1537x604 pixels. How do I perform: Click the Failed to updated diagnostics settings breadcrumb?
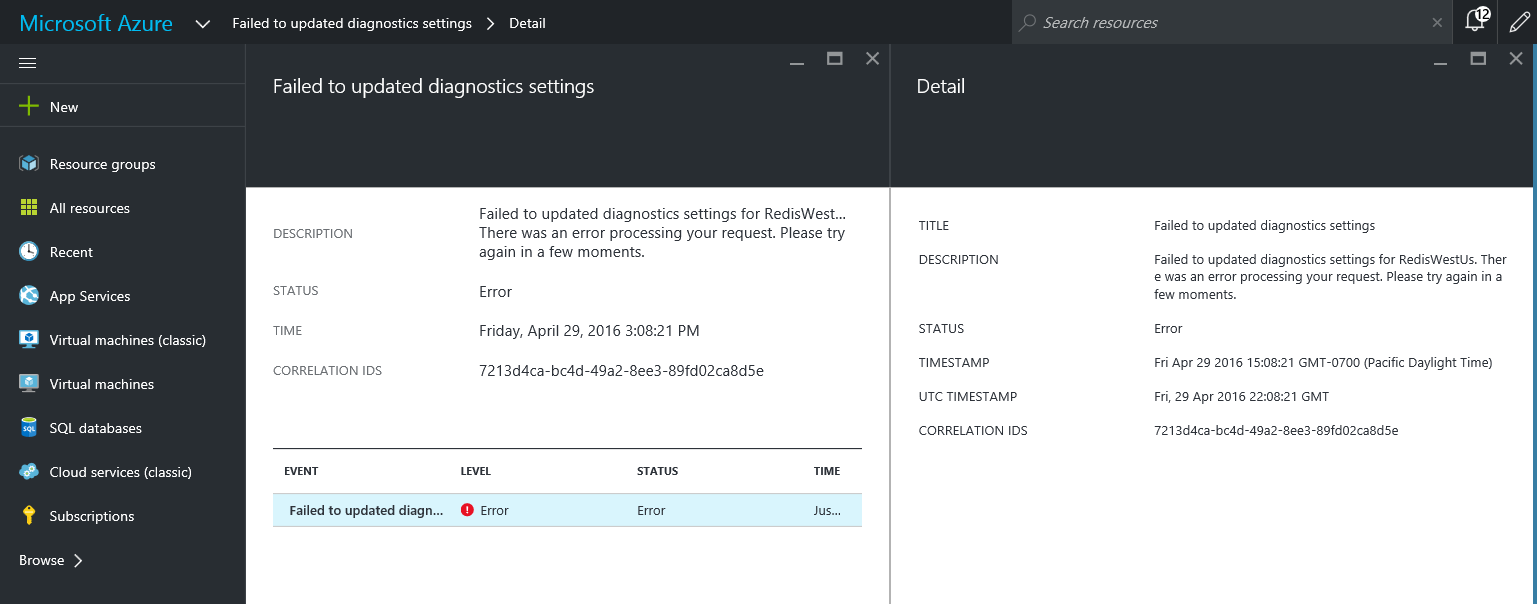[351, 23]
